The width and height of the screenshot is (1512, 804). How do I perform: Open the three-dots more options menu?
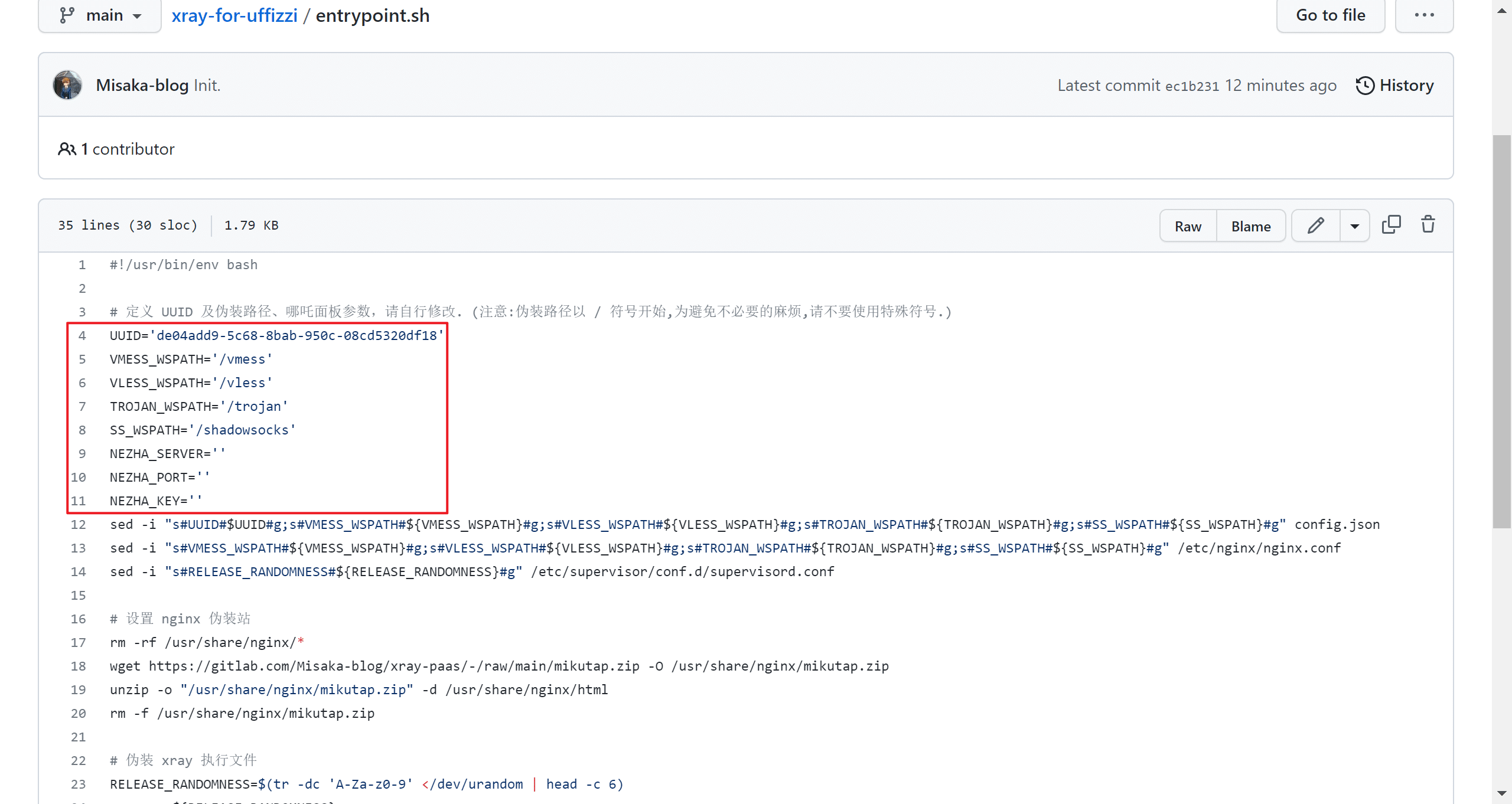[x=1424, y=15]
